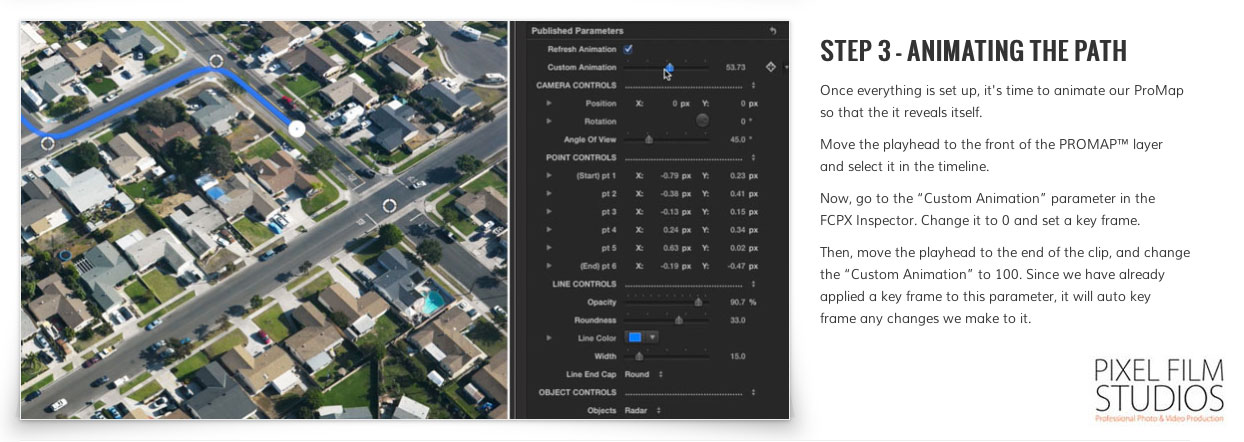Viewport: 1244px width, 442px height.
Task: Click the Roundness value 33.0
Action: [738, 320]
